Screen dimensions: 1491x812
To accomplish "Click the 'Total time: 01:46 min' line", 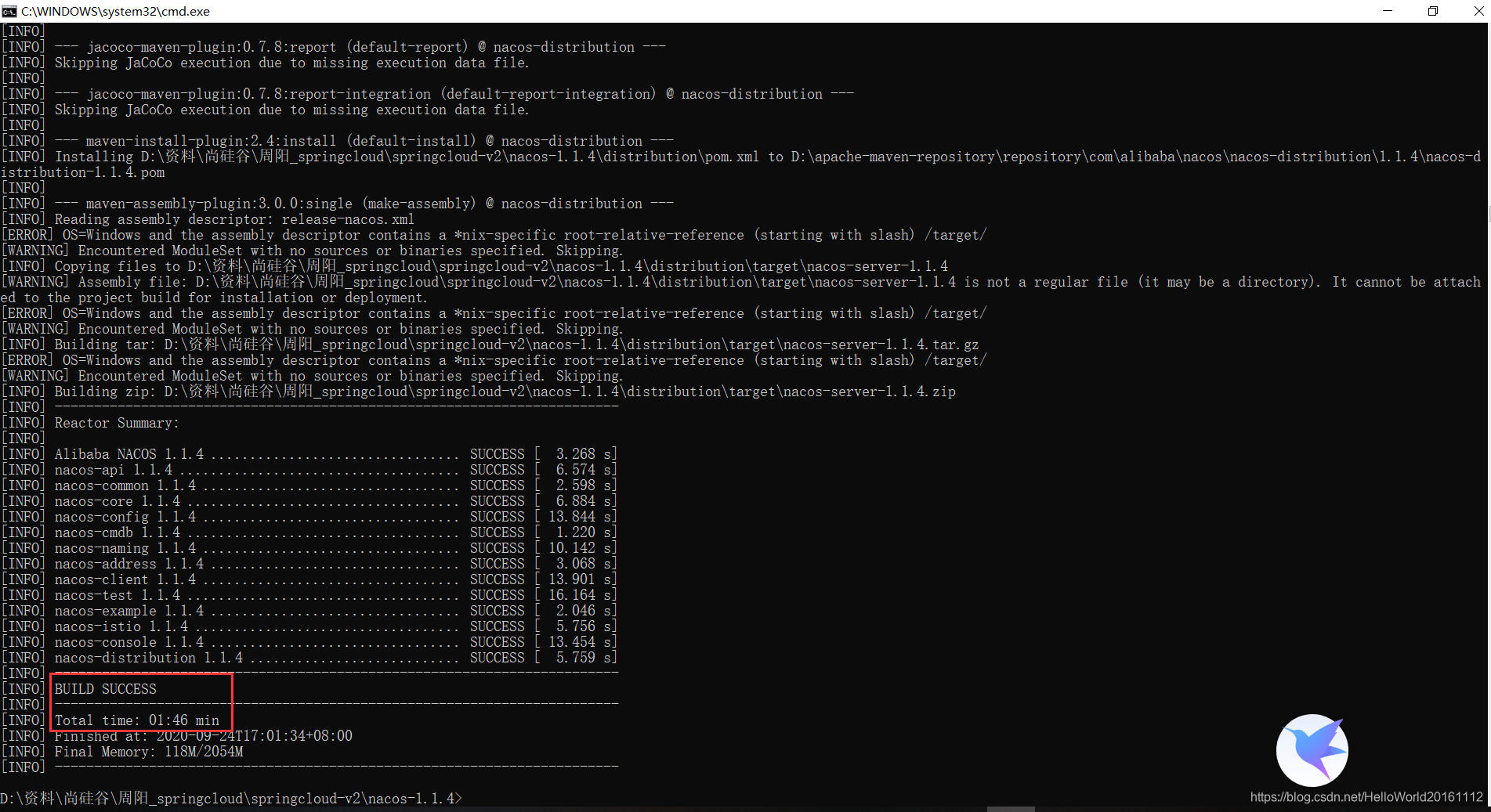I will (x=137, y=720).
